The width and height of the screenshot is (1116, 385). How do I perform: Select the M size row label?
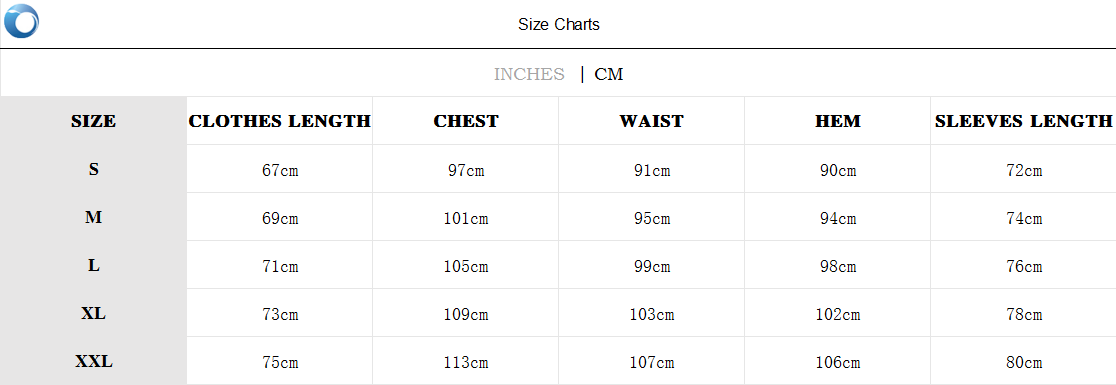(93, 217)
